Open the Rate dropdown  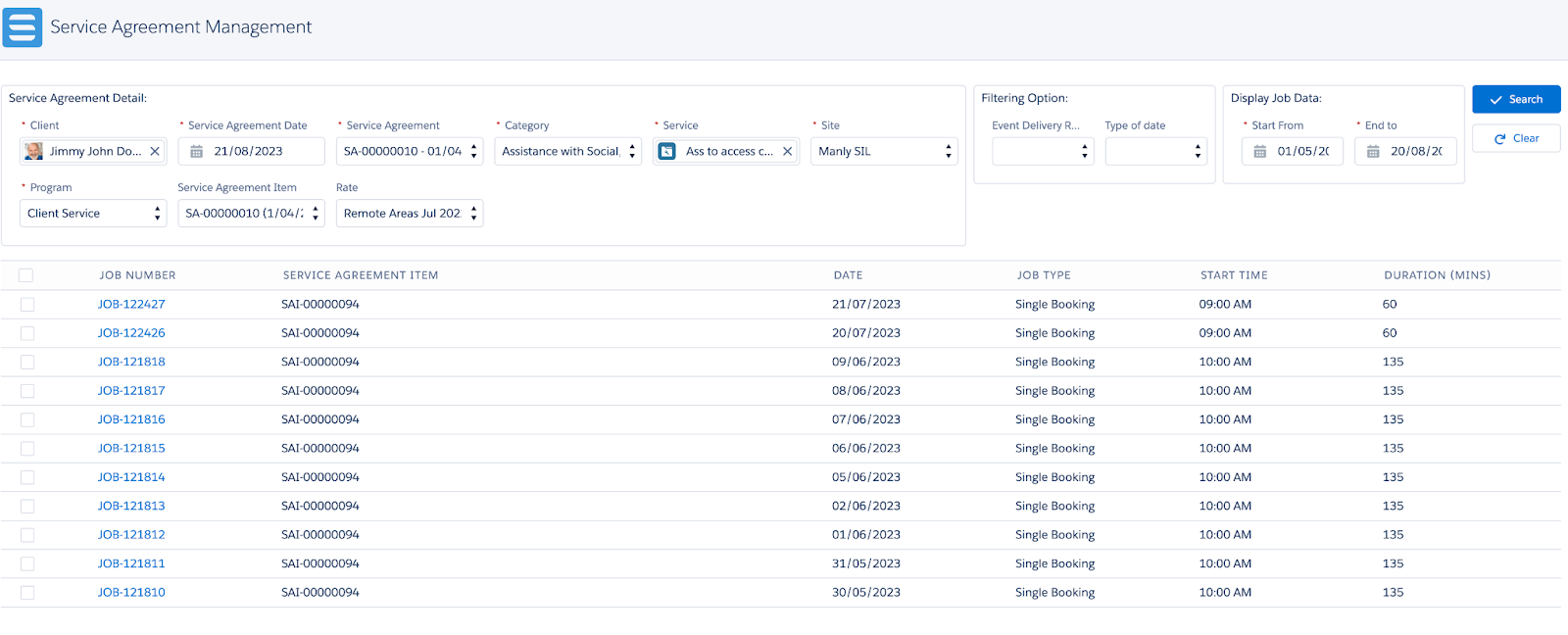tap(410, 214)
